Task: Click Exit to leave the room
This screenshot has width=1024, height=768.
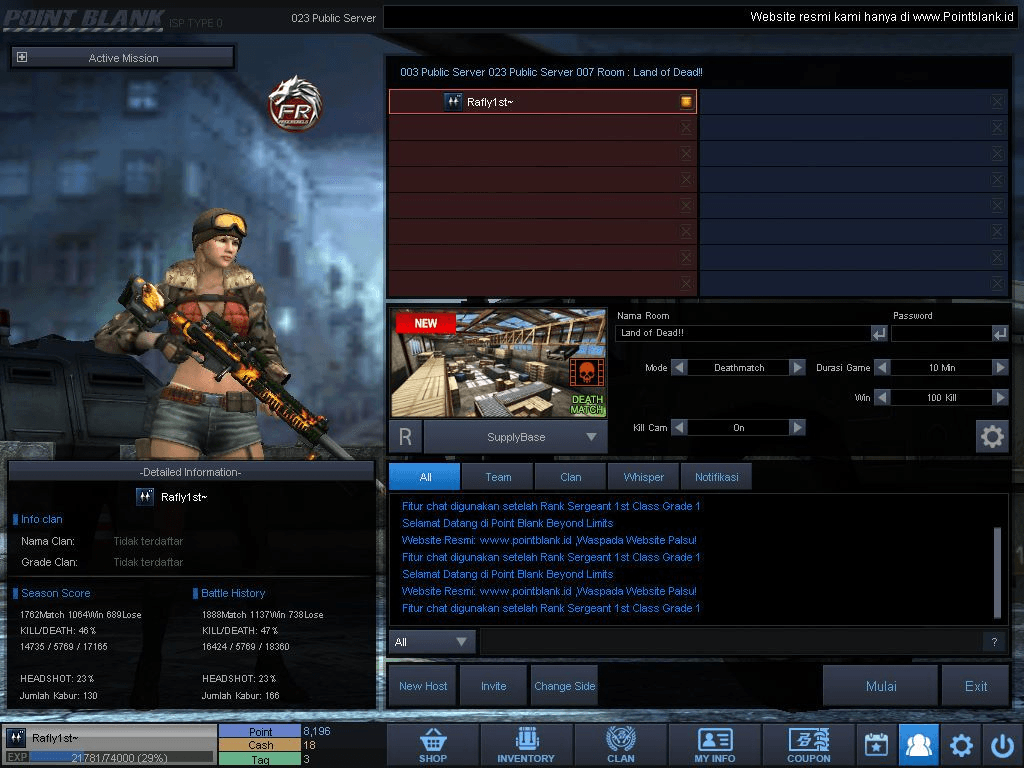Action: [976, 686]
